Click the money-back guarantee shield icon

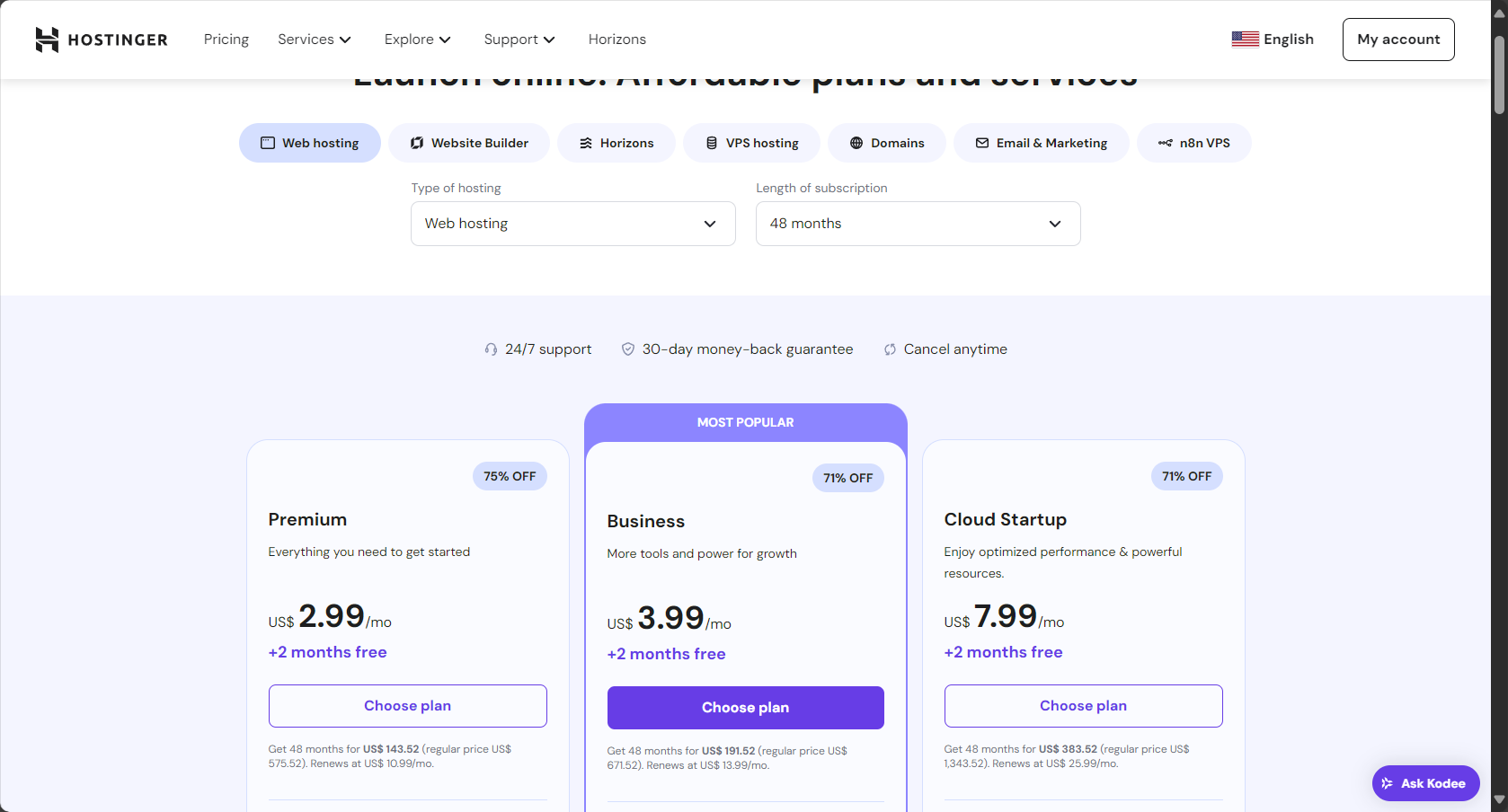(x=628, y=349)
